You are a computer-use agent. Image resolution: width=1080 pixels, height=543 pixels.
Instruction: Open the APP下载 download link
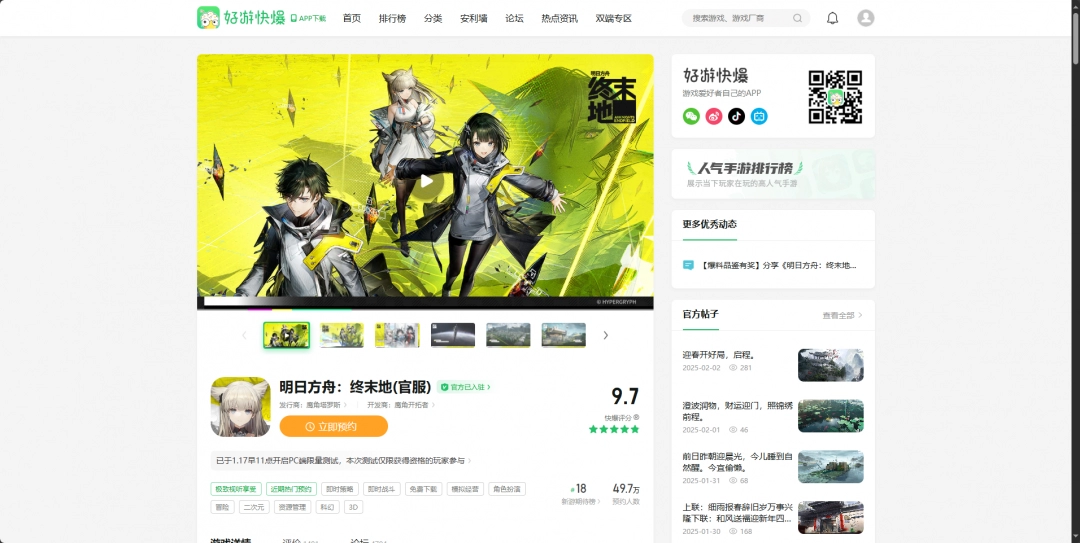coord(308,19)
